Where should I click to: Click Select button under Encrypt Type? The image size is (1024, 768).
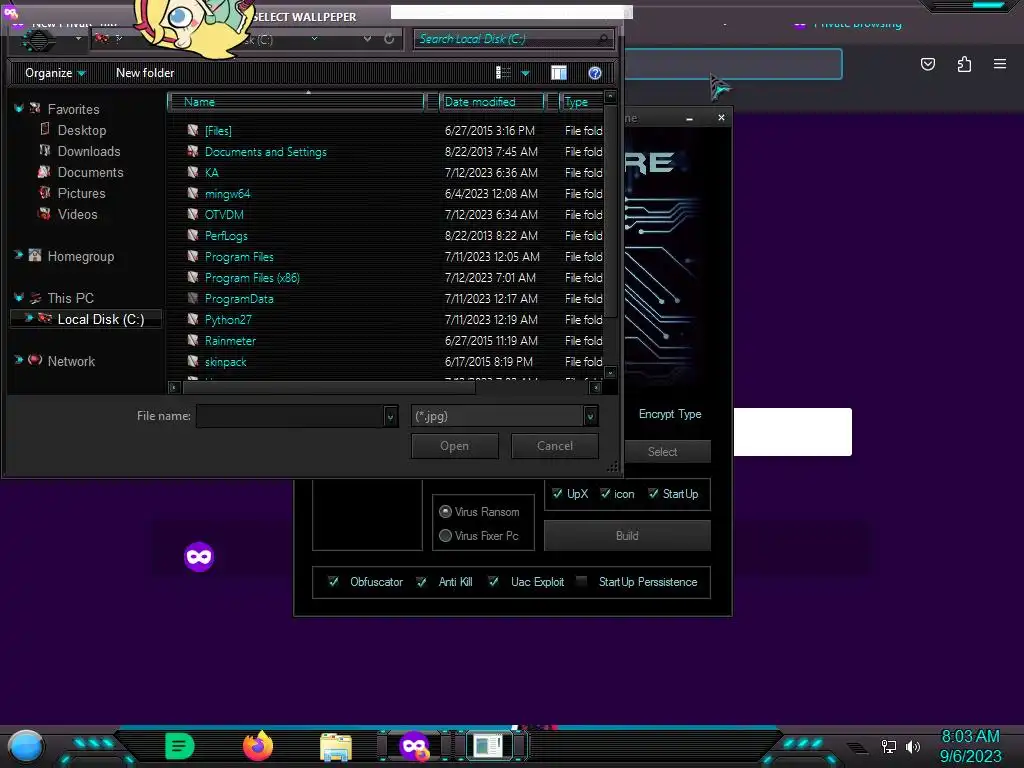coord(662,451)
